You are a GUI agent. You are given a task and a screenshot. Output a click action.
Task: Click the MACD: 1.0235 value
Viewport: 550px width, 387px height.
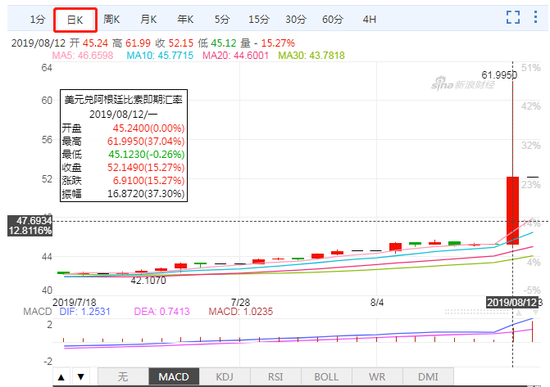[x=241, y=312]
